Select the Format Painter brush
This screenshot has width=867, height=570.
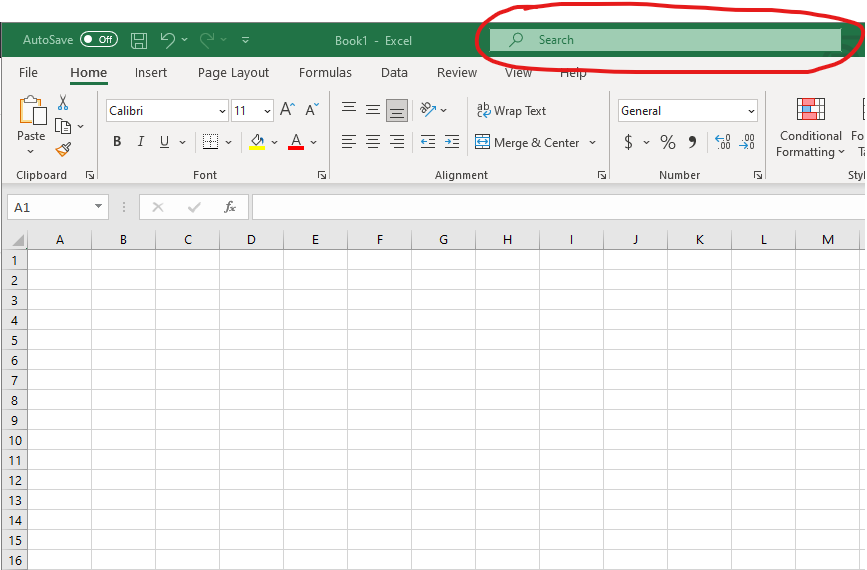[63, 150]
